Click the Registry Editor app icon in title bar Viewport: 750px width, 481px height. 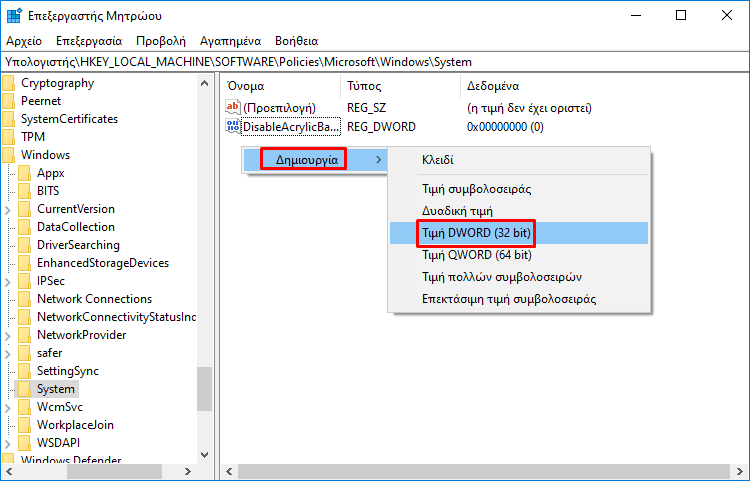[14, 16]
